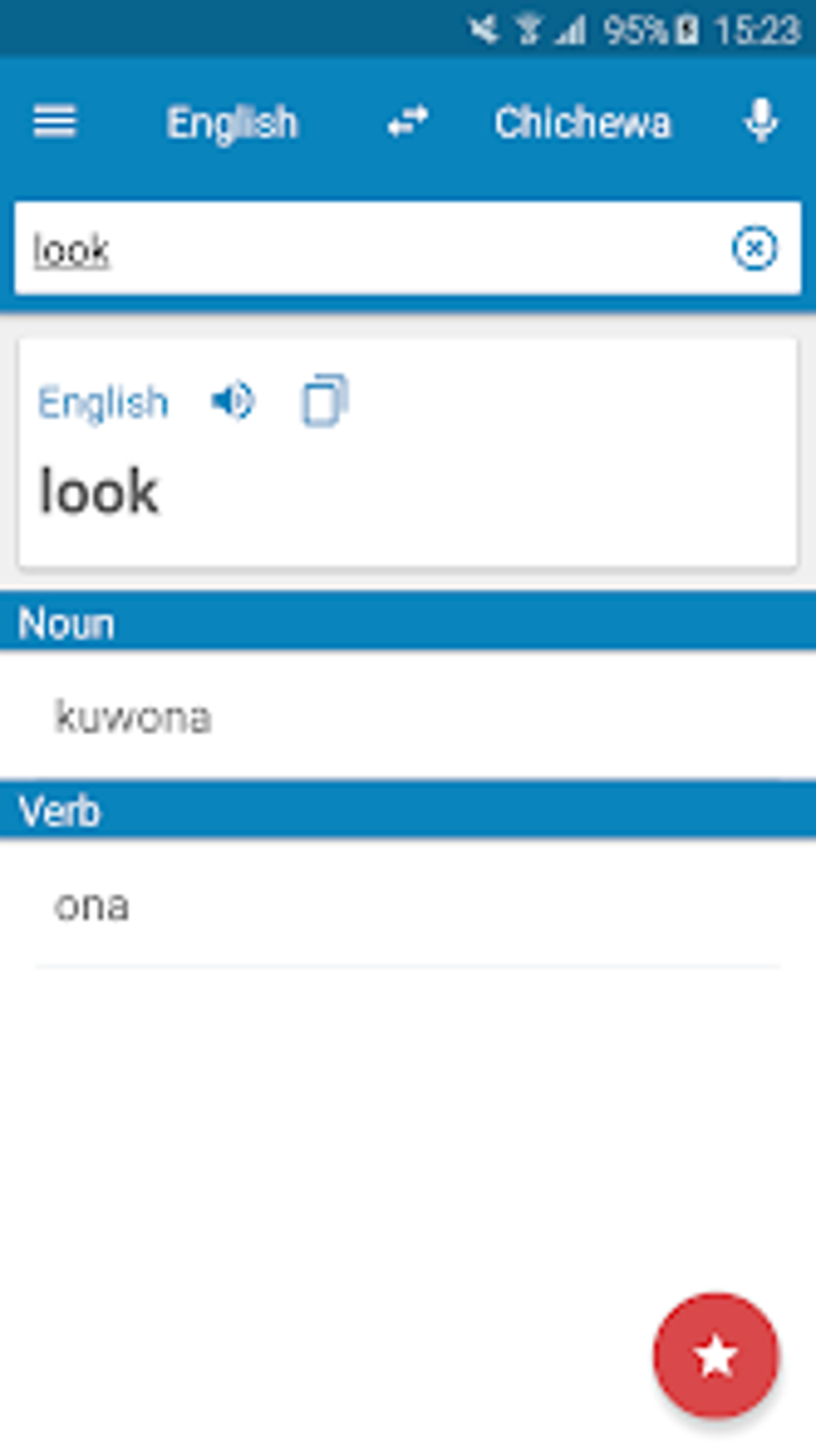Select Chichewa as target language

582,123
